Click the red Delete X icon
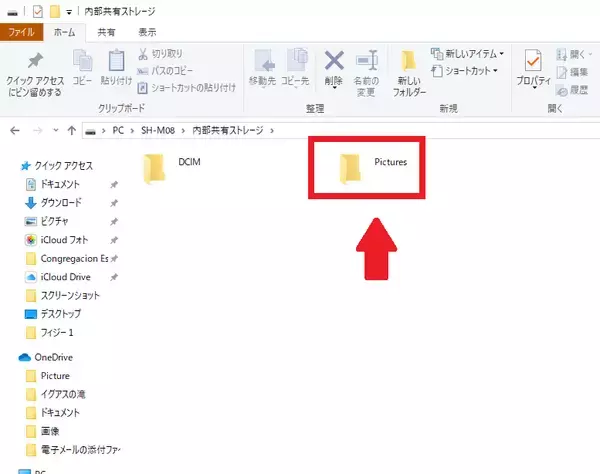Viewport: 600px width, 474px height. tap(334, 63)
